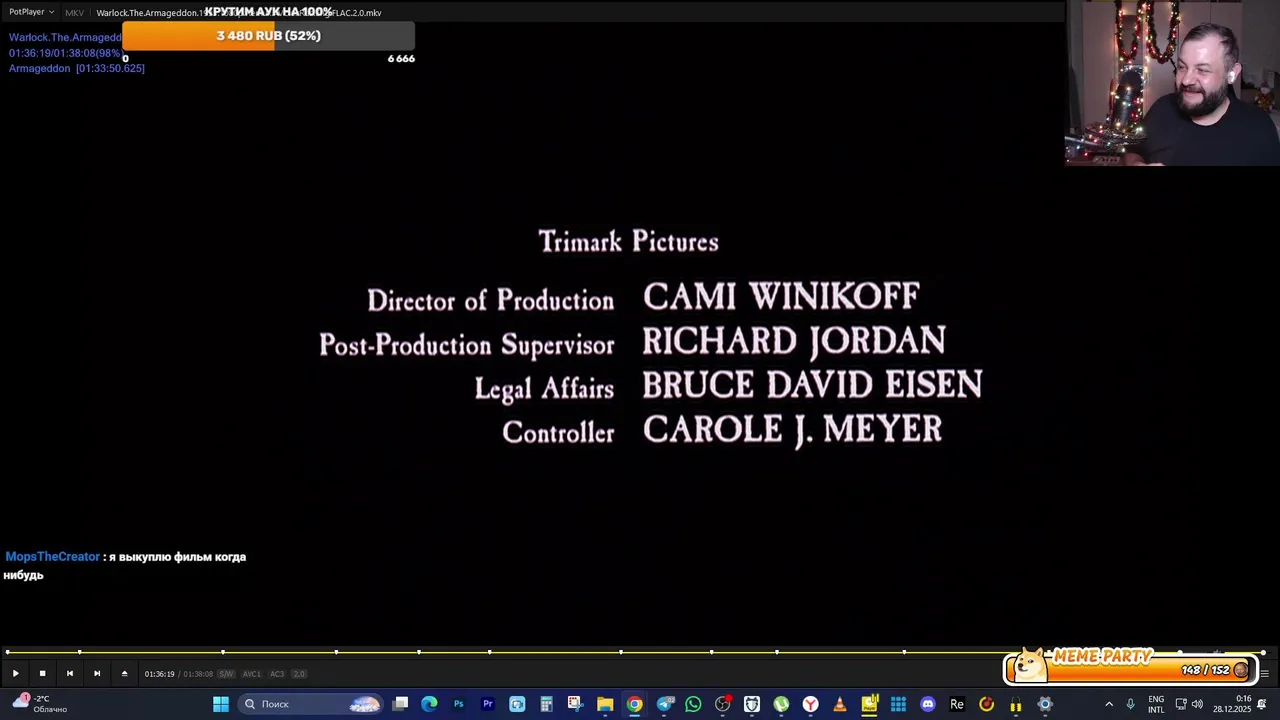This screenshot has width=1280, height=720.
Task: Click the Eject/open file icon
Action: point(124,674)
